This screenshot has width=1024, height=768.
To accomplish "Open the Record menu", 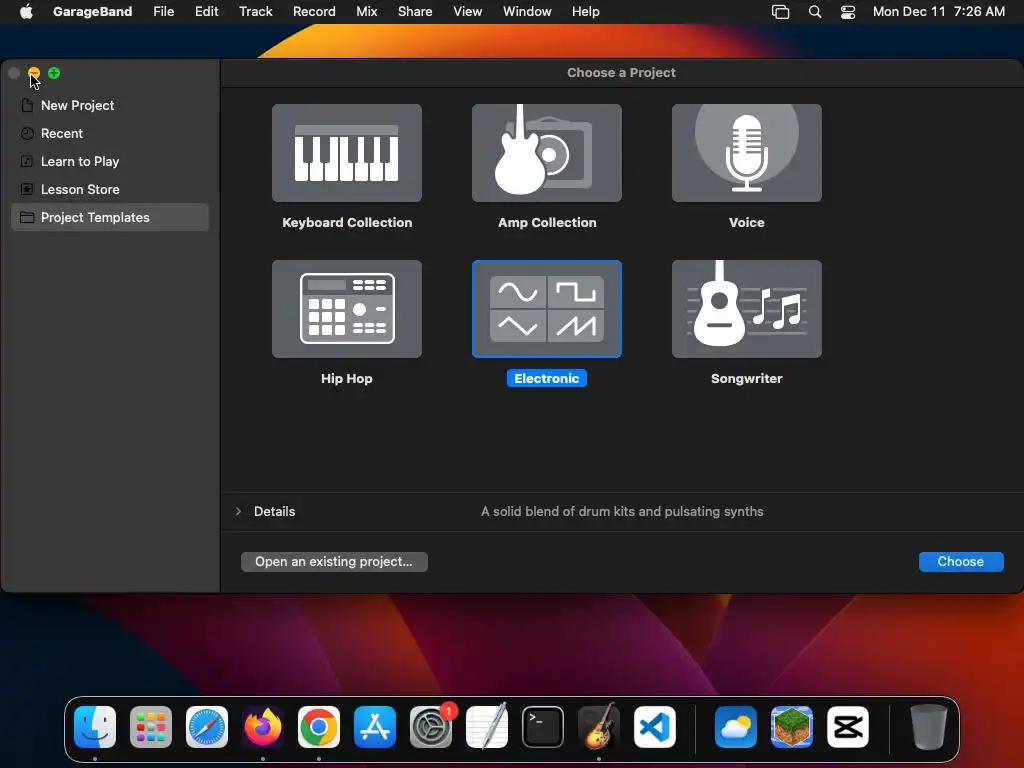I will (314, 11).
